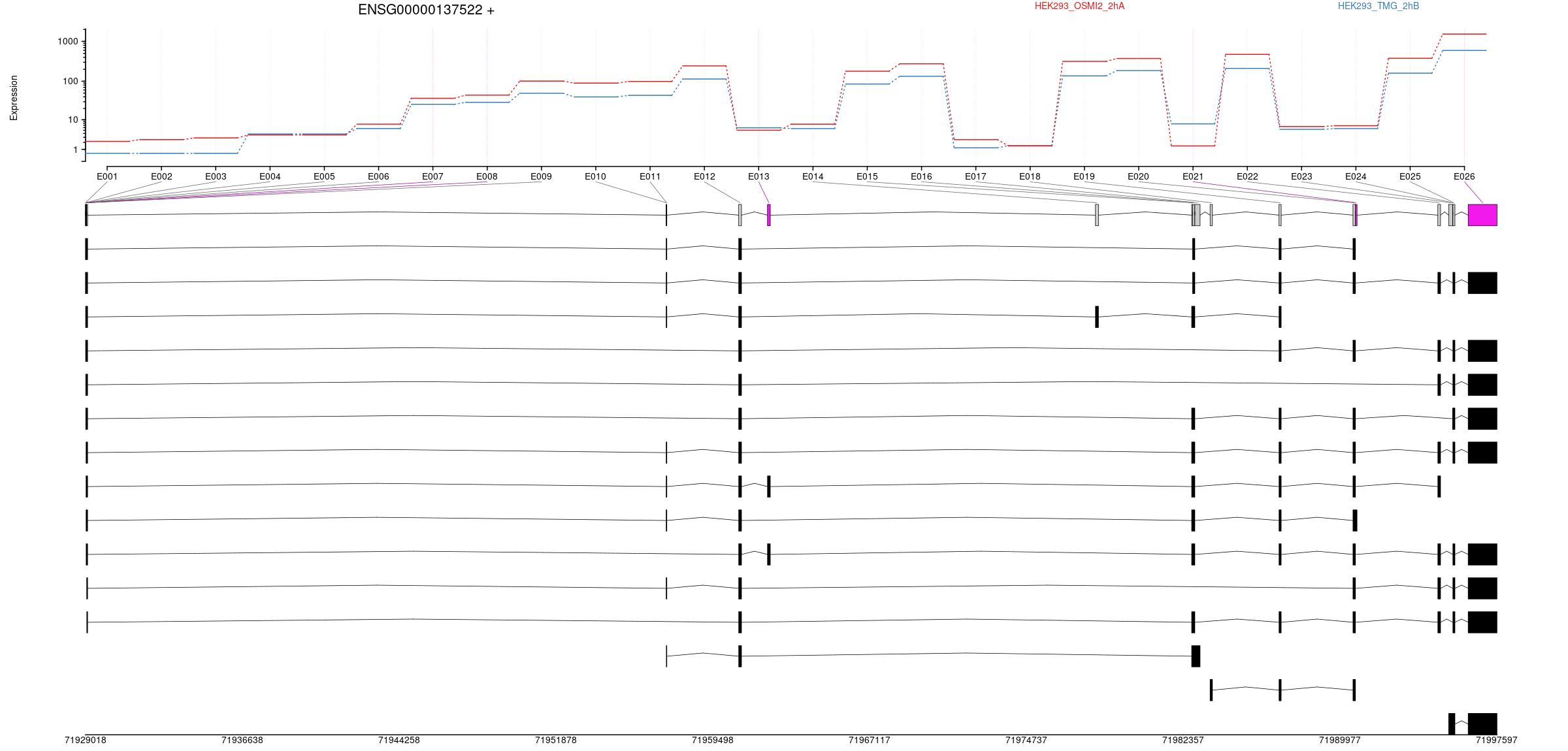Click exon label E026
Screen dimensions: 1568x751
point(1464,176)
